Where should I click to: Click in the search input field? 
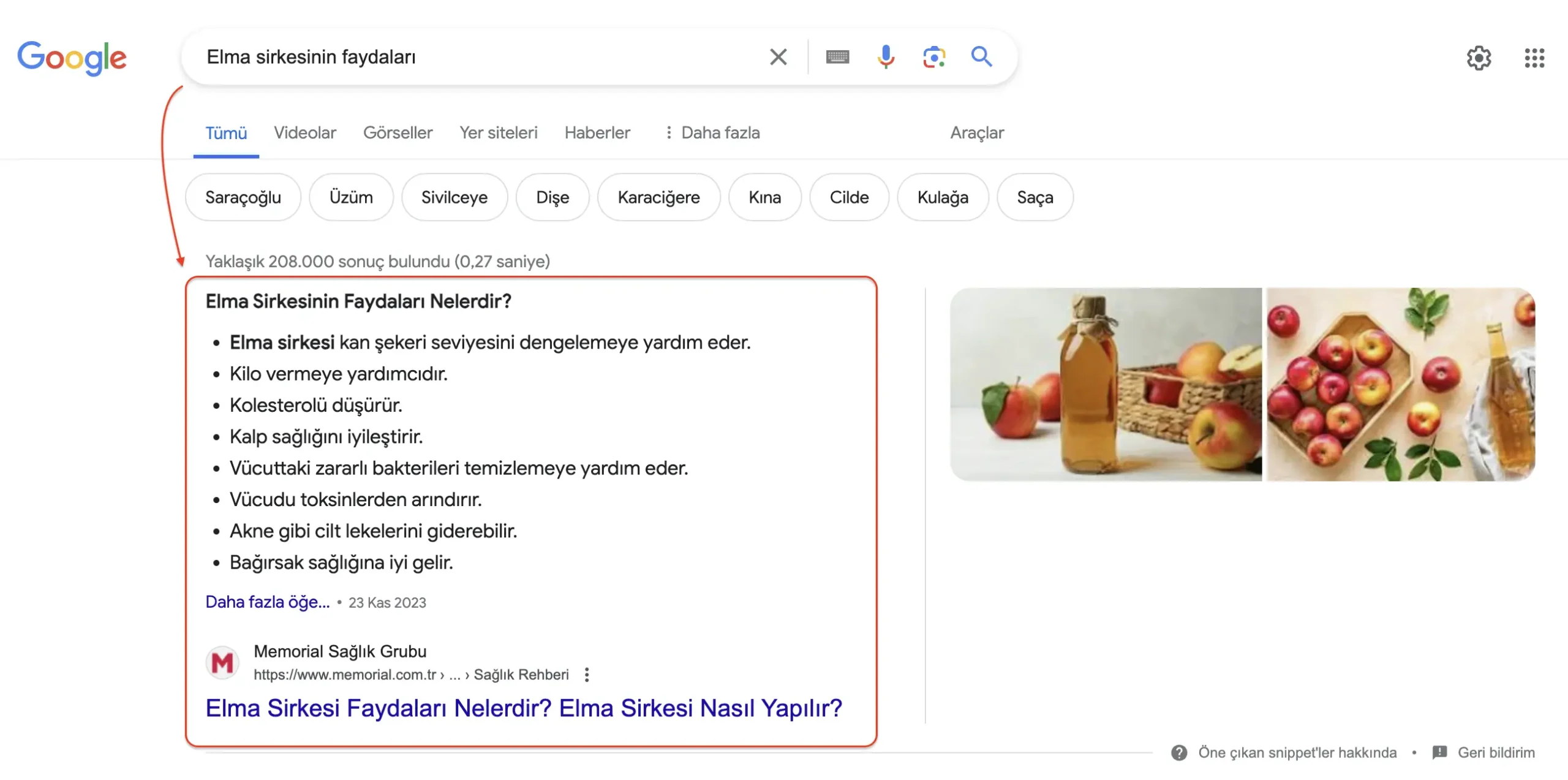point(478,57)
